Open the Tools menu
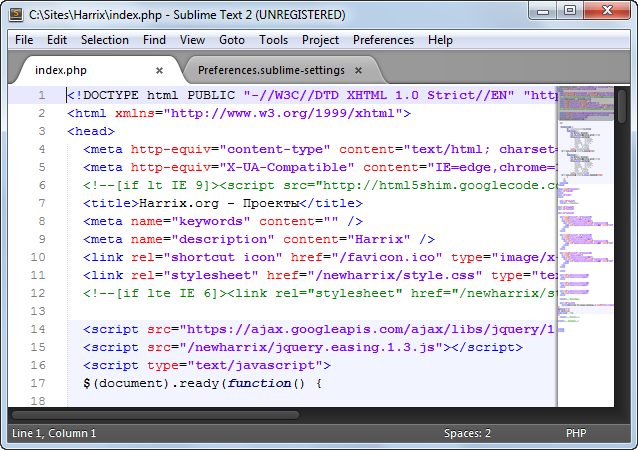The image size is (638, 450). pyautogui.click(x=273, y=40)
